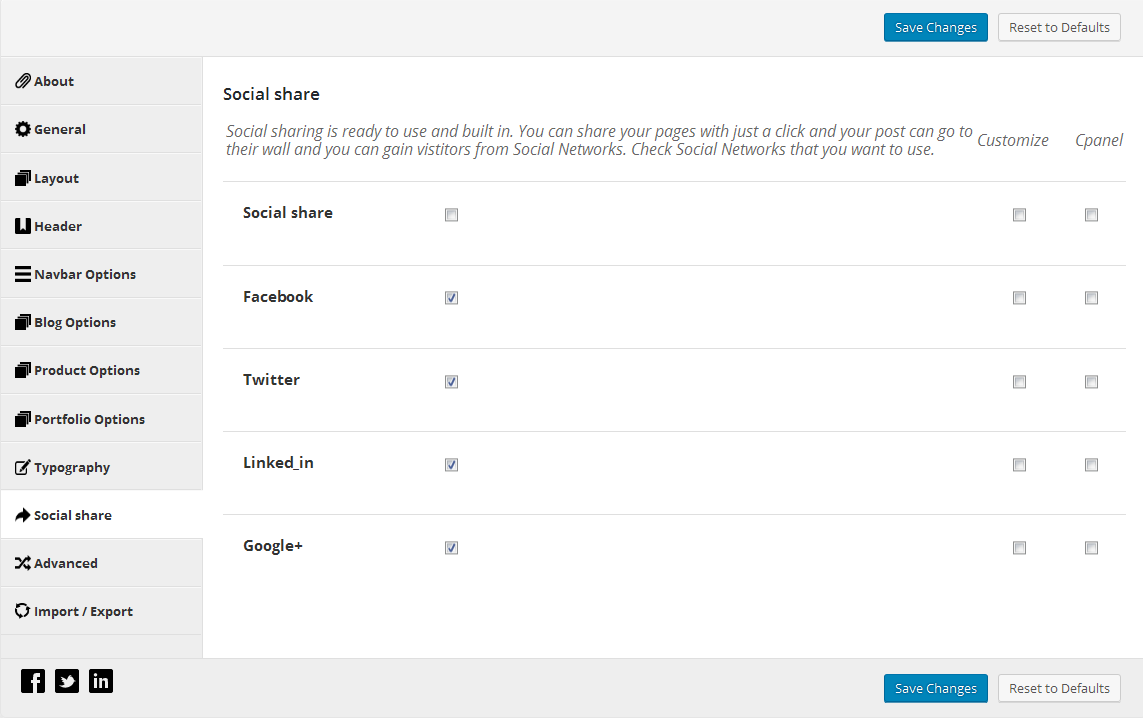Open the Facebook icon in footer

click(33, 681)
